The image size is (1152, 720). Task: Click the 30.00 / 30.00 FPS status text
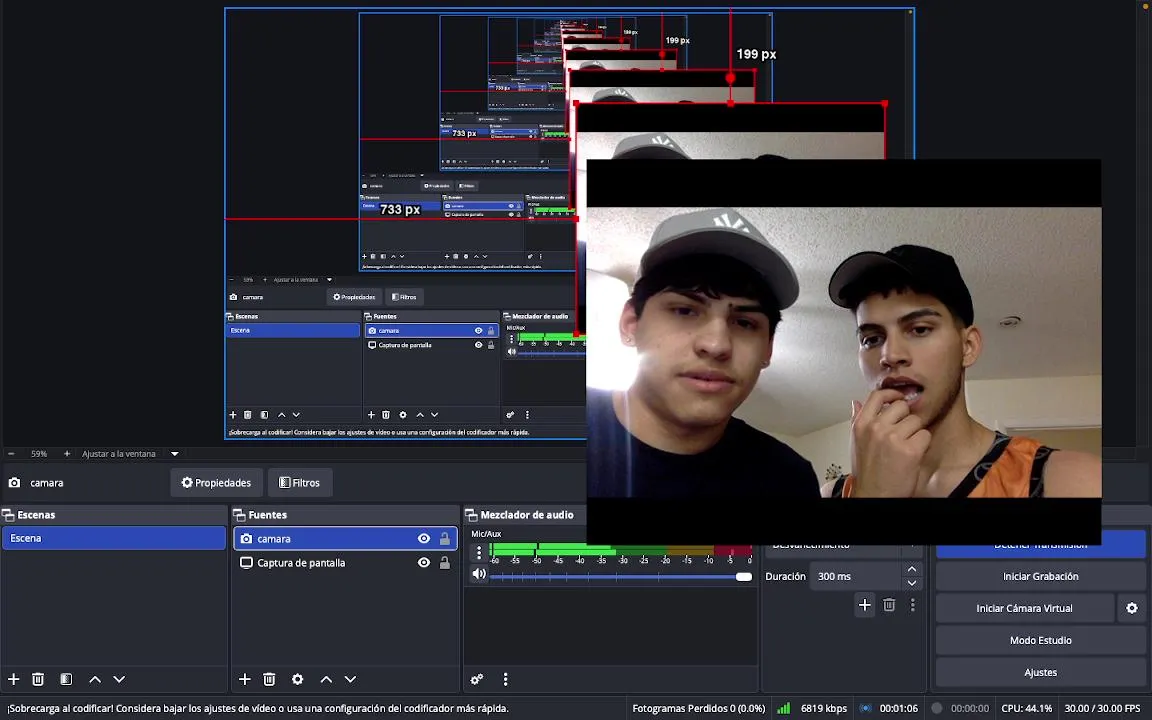[x=1102, y=708]
